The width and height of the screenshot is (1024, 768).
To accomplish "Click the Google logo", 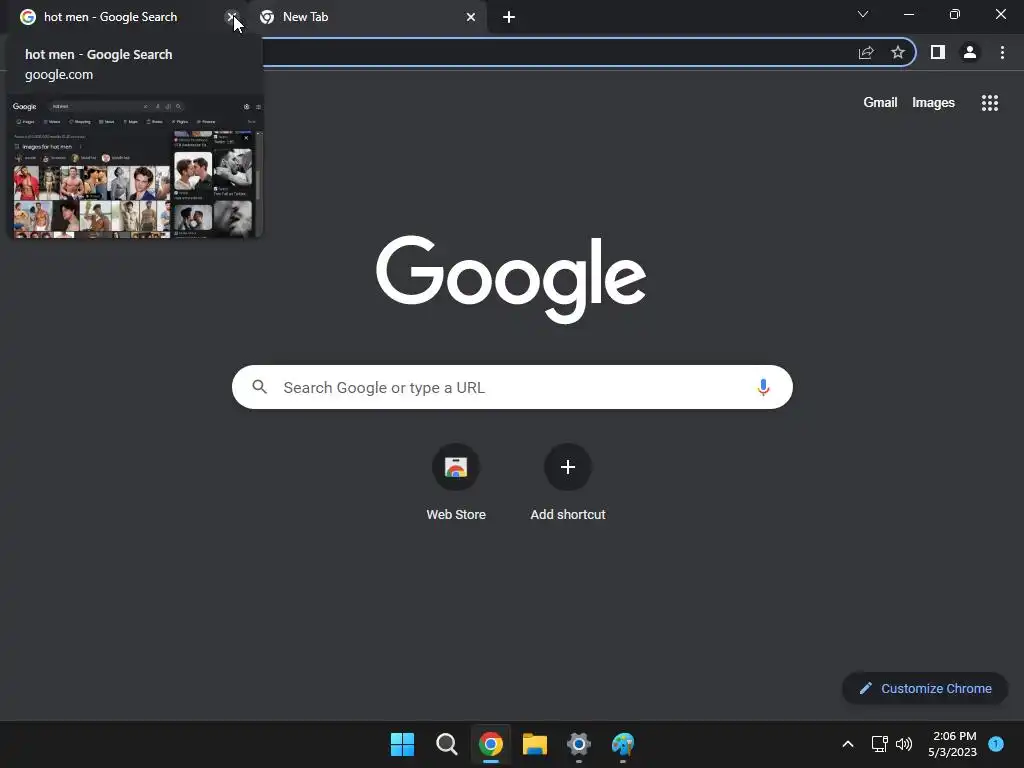I will [x=511, y=280].
